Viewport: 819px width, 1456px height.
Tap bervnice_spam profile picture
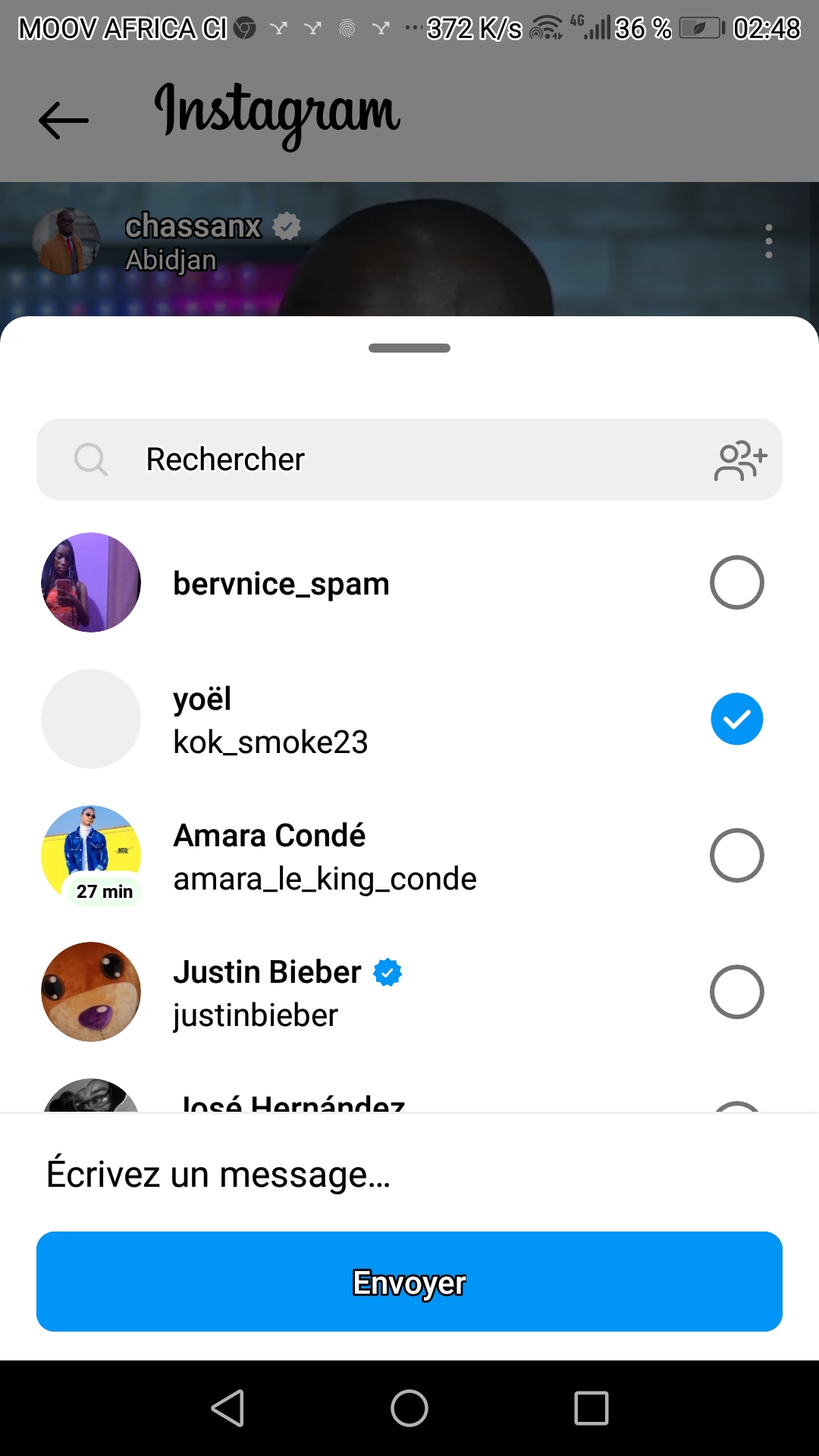91,582
